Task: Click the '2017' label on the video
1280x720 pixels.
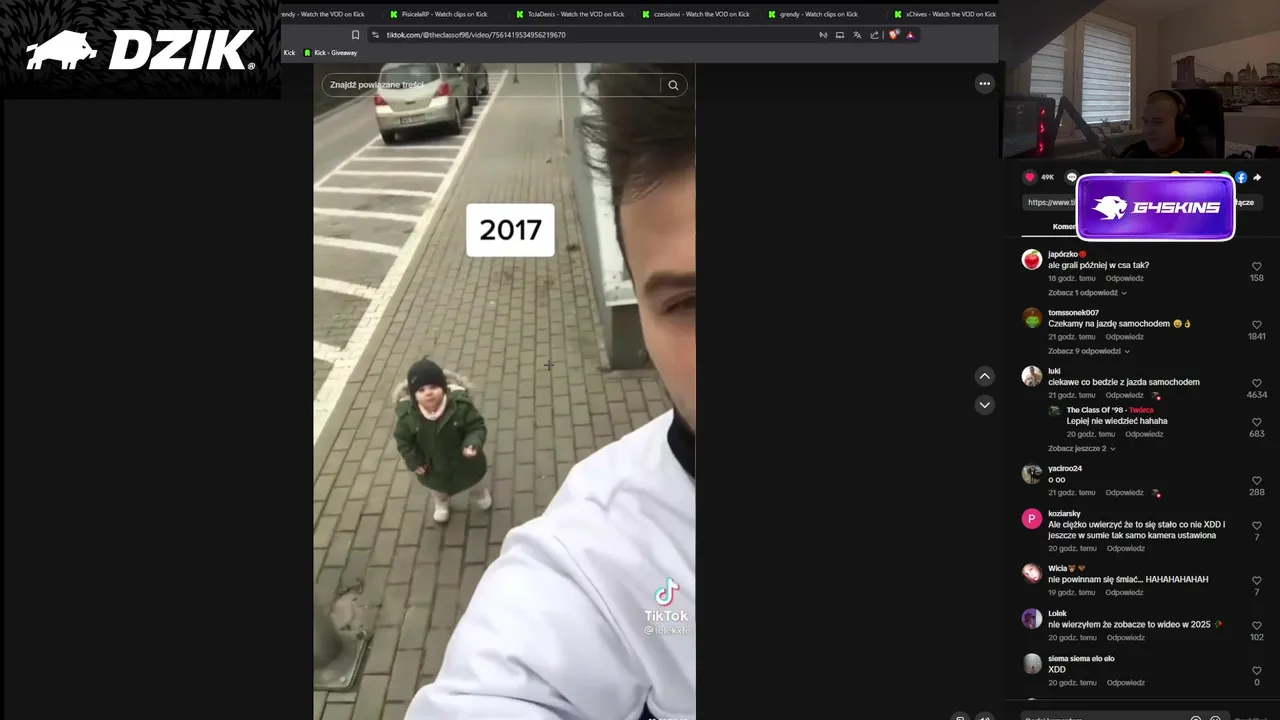Action: [x=510, y=230]
